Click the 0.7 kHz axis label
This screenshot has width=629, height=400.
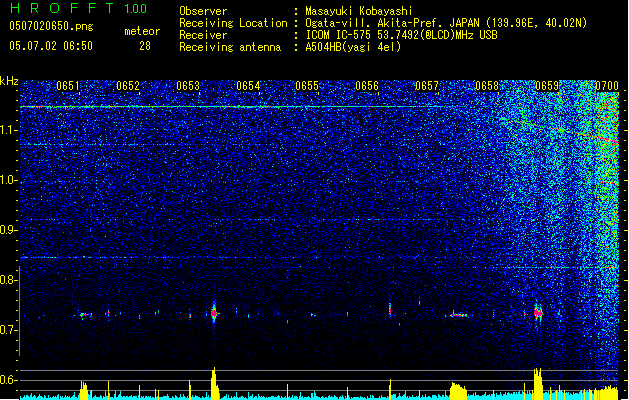click(8, 330)
